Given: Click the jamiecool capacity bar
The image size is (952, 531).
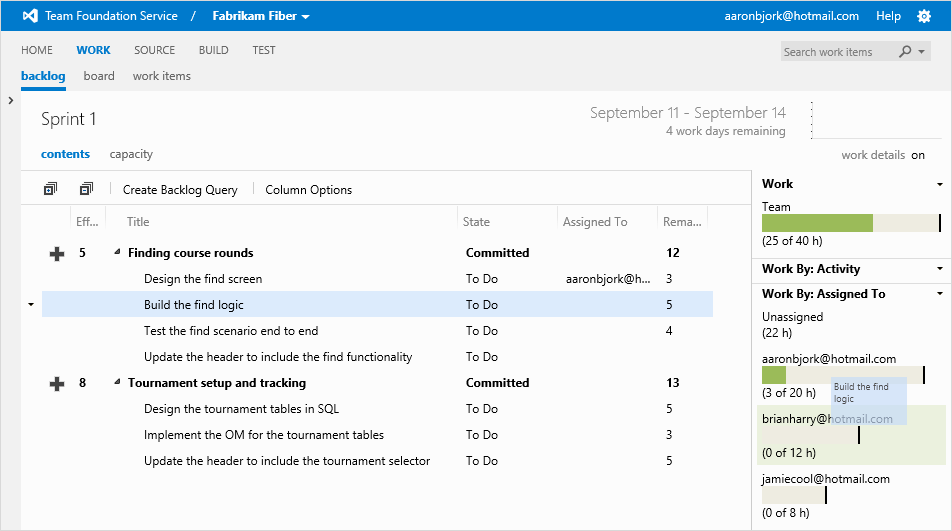Looking at the screenshot, I should coord(794,495).
